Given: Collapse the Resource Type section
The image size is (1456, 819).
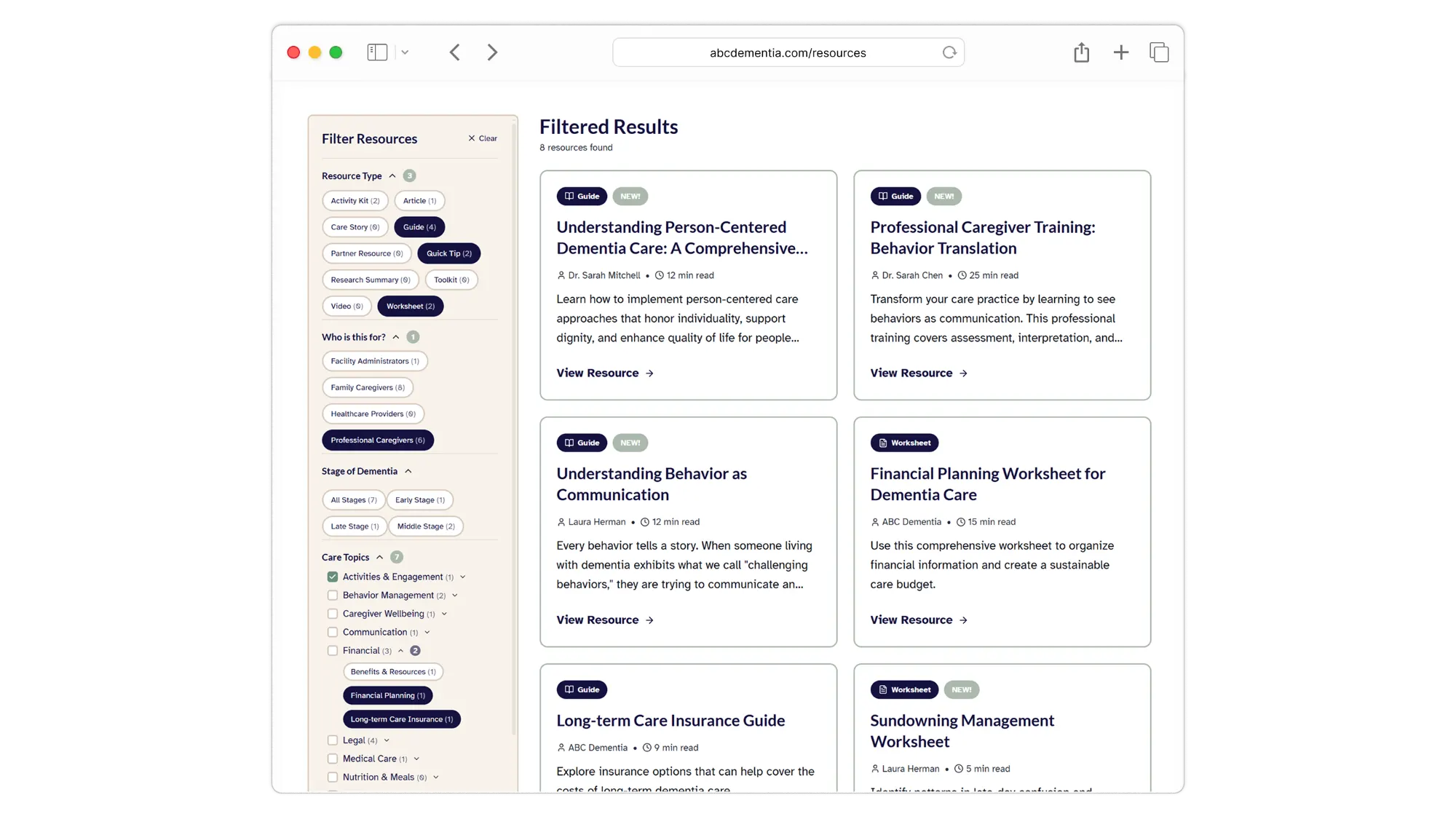Looking at the screenshot, I should click(x=392, y=175).
